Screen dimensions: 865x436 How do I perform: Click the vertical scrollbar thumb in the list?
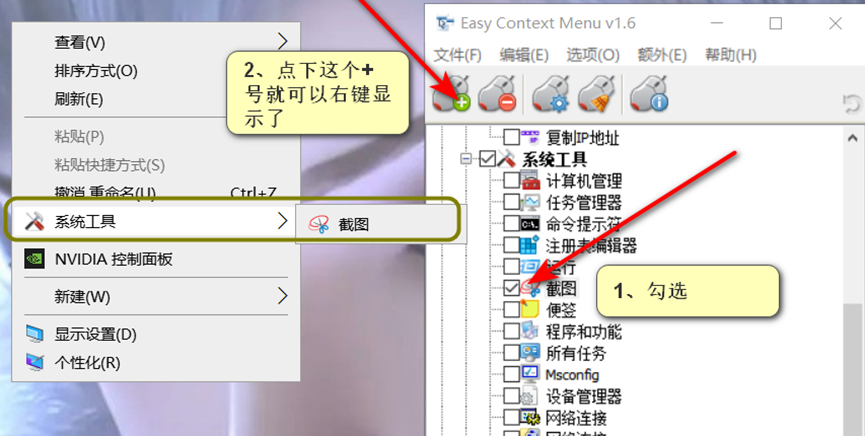tap(853, 370)
